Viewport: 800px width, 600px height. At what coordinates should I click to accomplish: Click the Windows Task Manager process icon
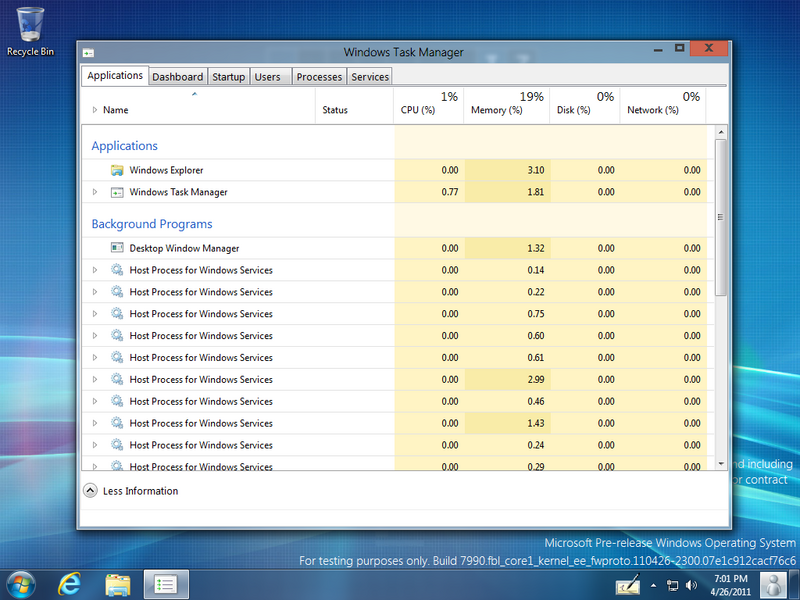[117, 192]
